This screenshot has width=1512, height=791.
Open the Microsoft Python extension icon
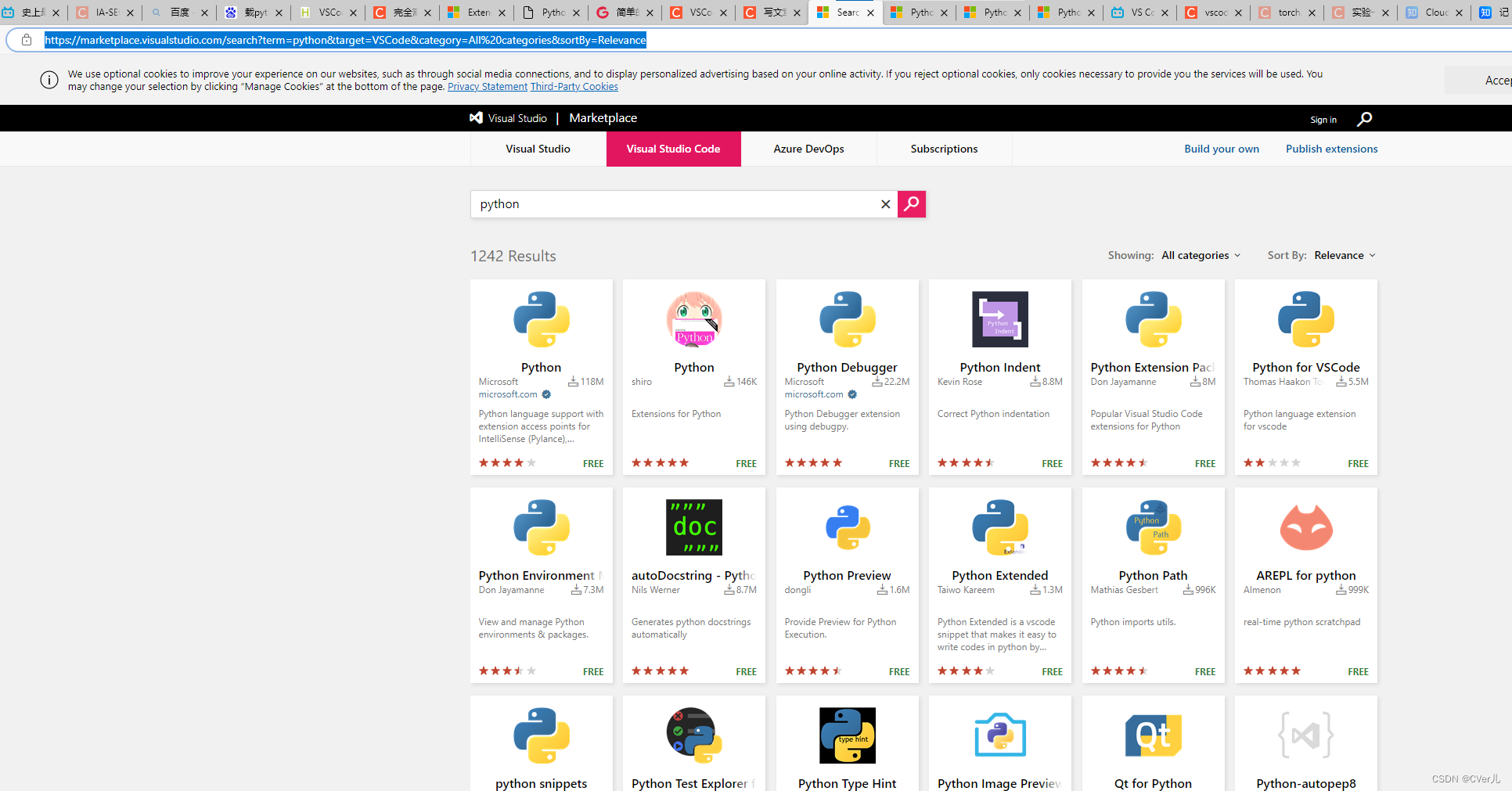(542, 319)
